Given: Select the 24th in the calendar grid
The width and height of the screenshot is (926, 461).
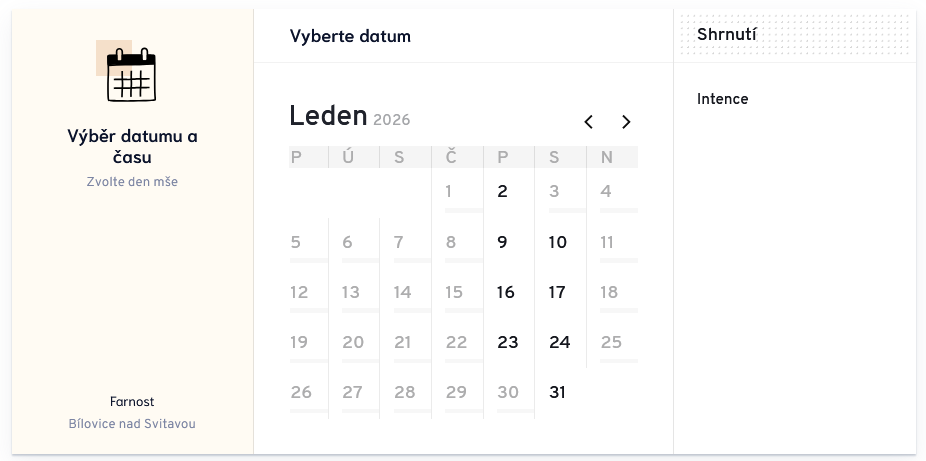Looking at the screenshot, I should 559,342.
